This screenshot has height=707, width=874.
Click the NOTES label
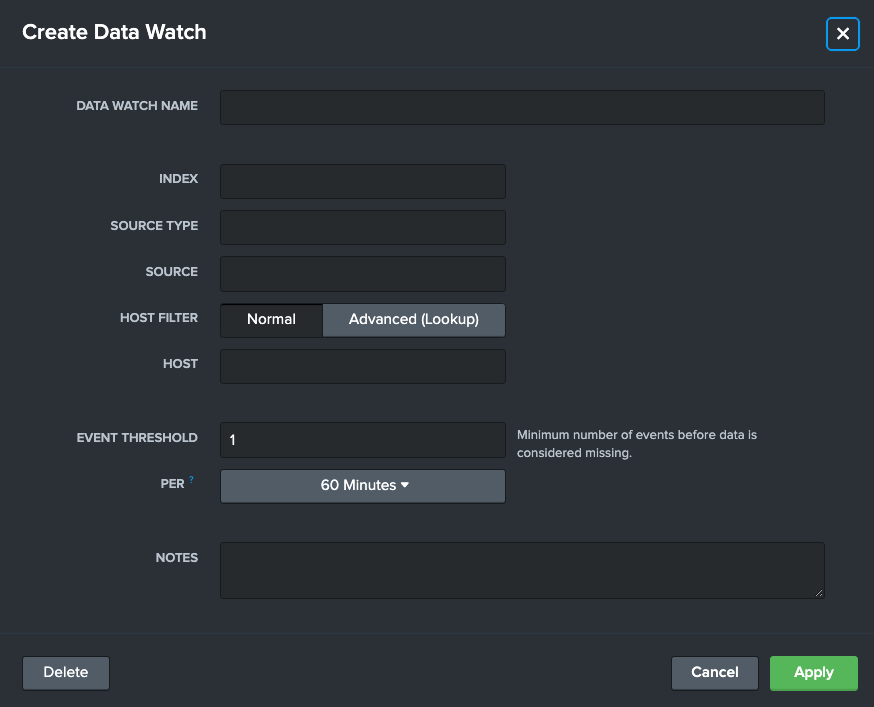(177, 558)
